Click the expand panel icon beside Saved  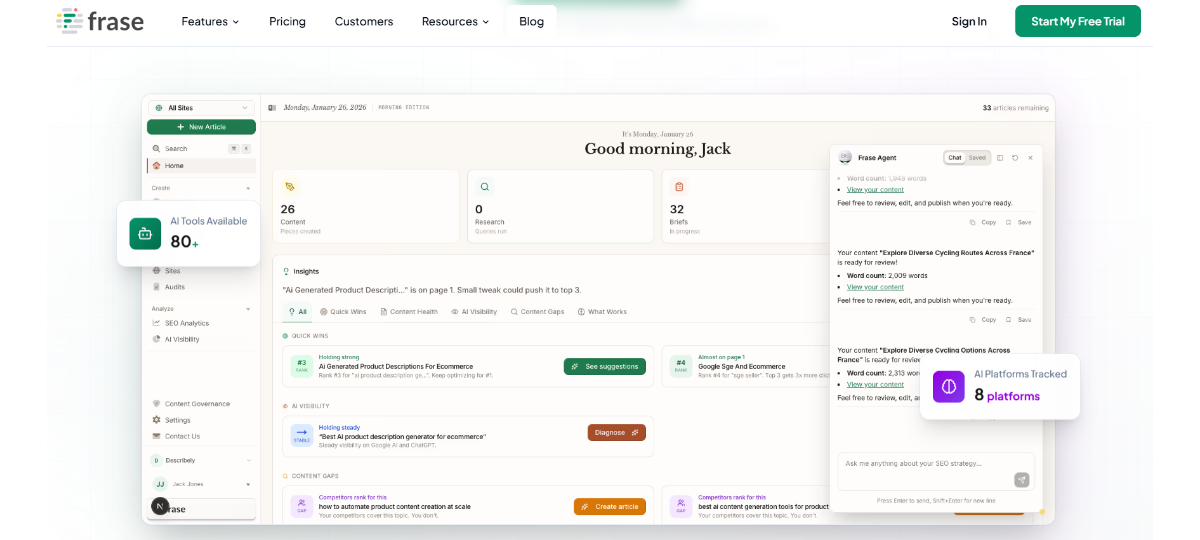pyautogui.click(x=1000, y=158)
